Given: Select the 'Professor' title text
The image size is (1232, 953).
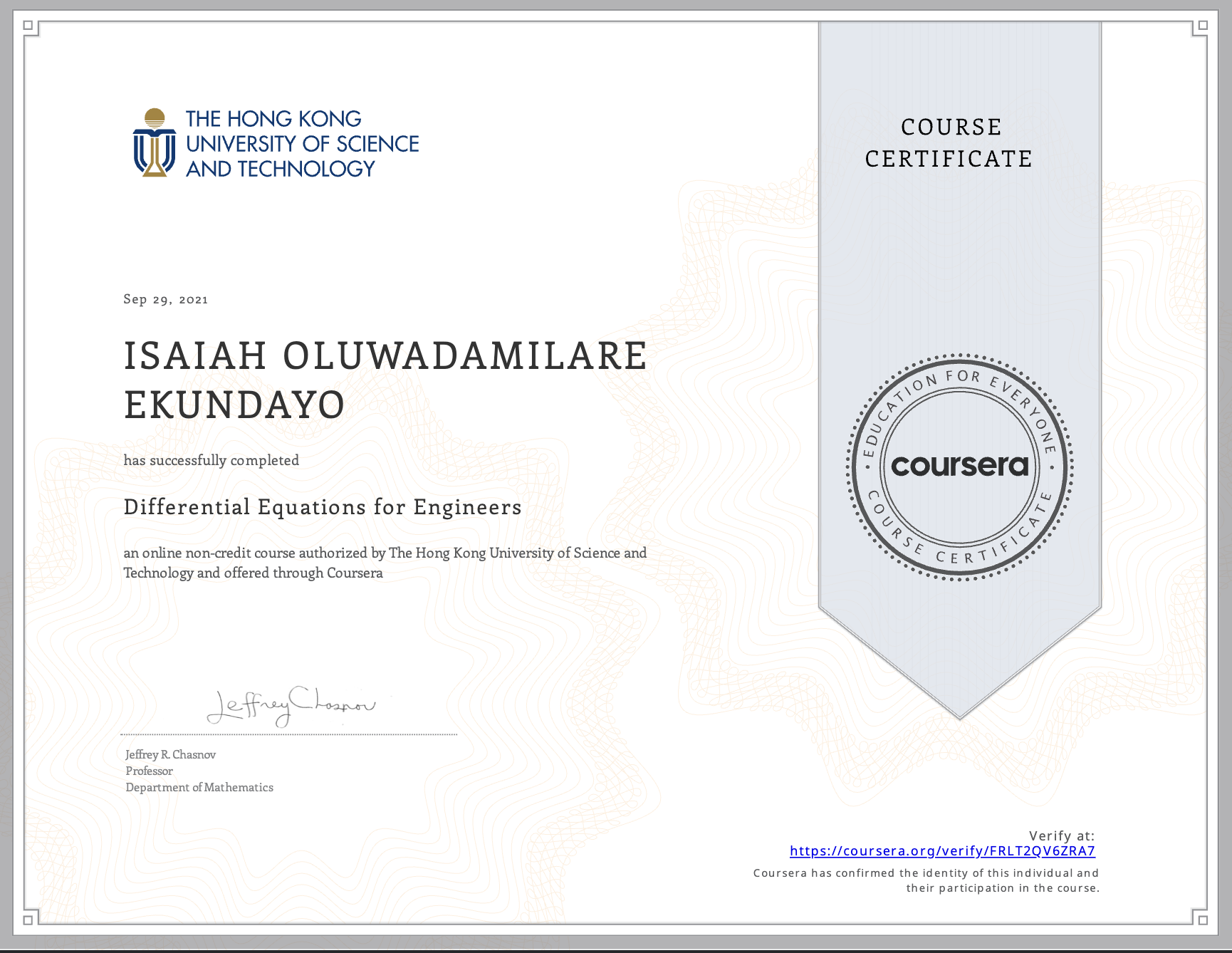Looking at the screenshot, I should (149, 771).
